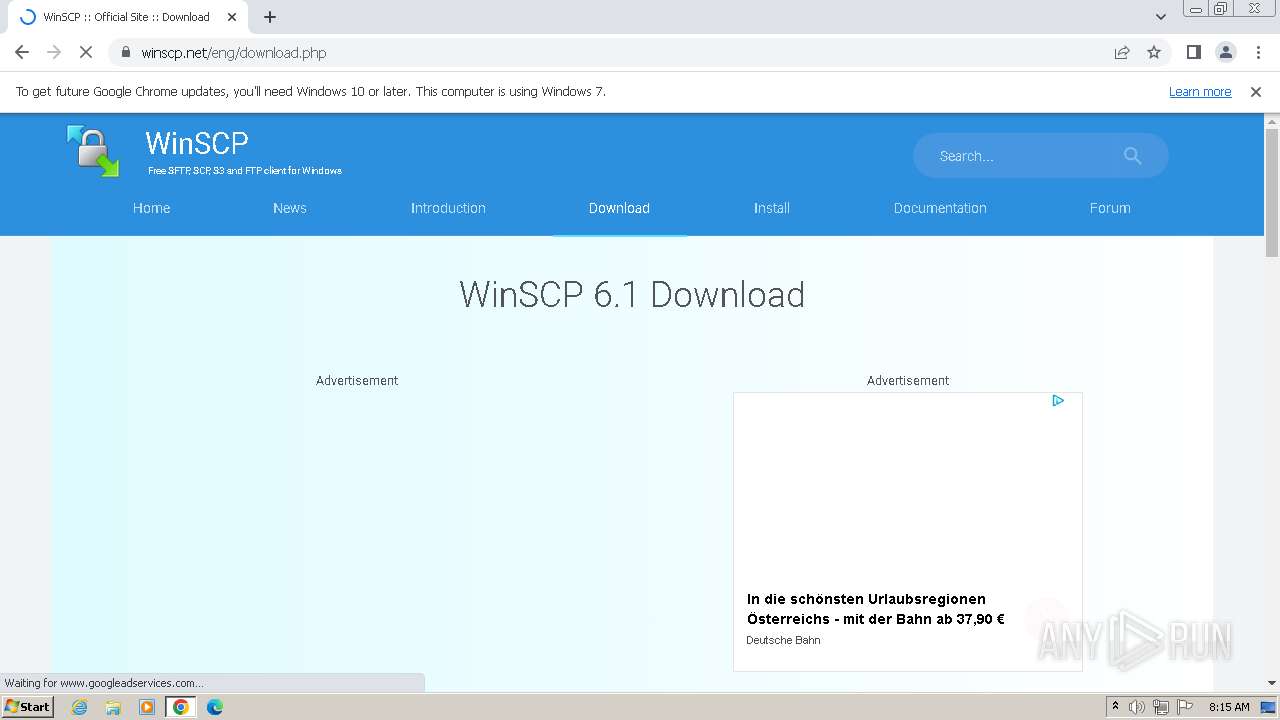Image resolution: width=1280 pixels, height=720 pixels.
Task: Click the Show desktop taskbar icon
Action: click(1269, 707)
